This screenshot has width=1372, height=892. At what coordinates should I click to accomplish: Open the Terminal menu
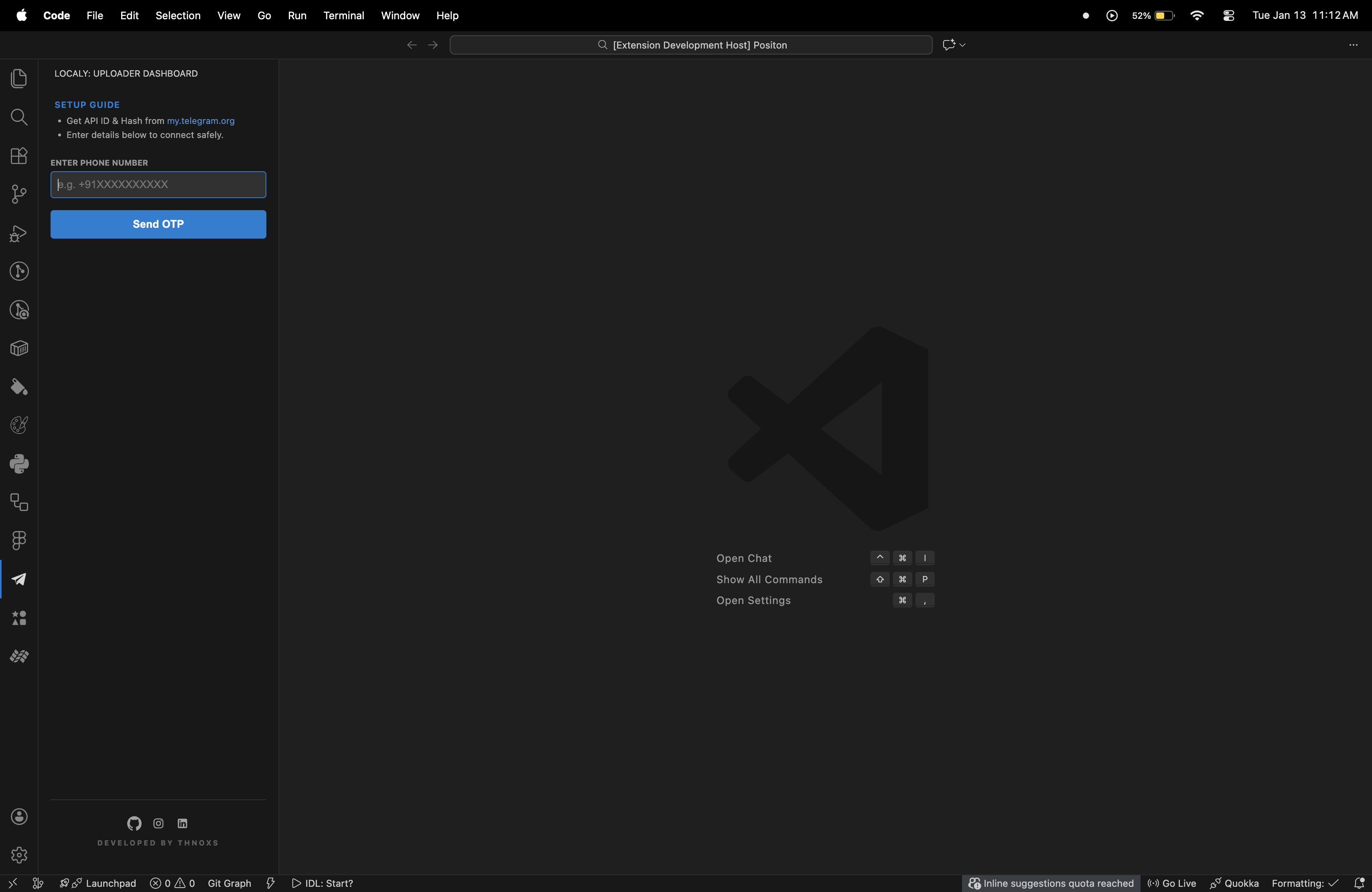point(343,16)
